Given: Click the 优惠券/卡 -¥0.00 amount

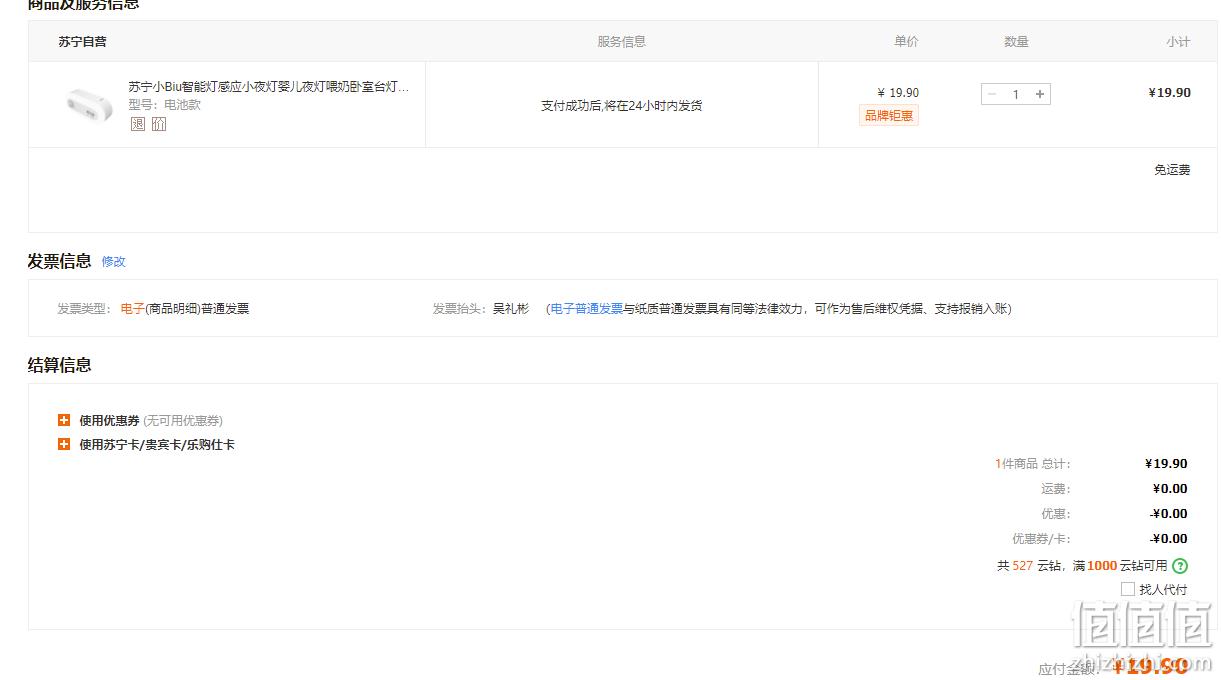Looking at the screenshot, I should (1168, 539).
